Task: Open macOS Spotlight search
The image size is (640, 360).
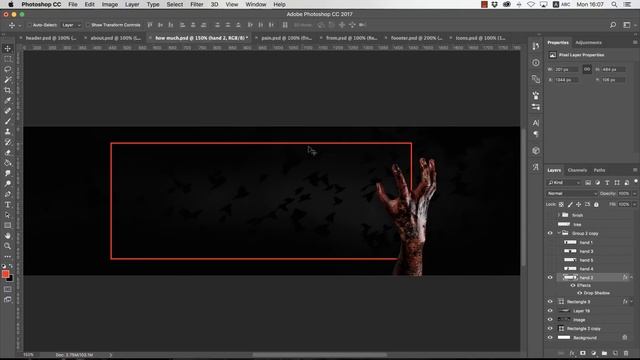Action: pyautogui.click(x=614, y=4)
